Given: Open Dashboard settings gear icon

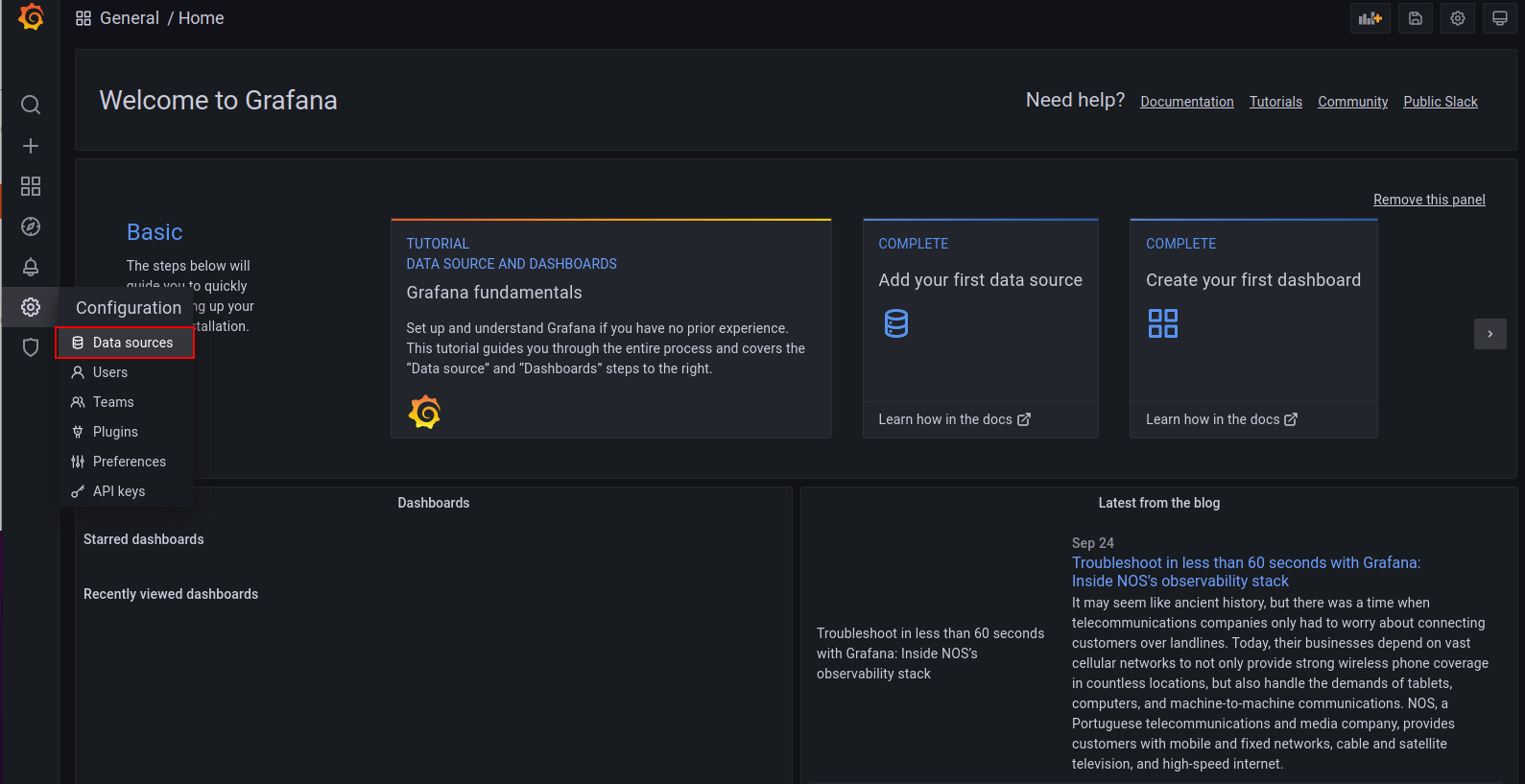Looking at the screenshot, I should pos(1458,18).
